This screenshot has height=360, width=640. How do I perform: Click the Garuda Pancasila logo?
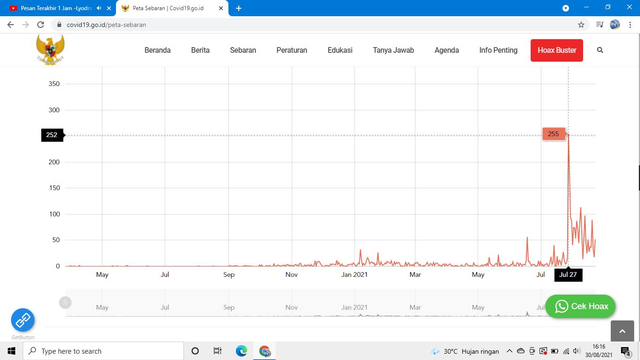[x=50, y=50]
